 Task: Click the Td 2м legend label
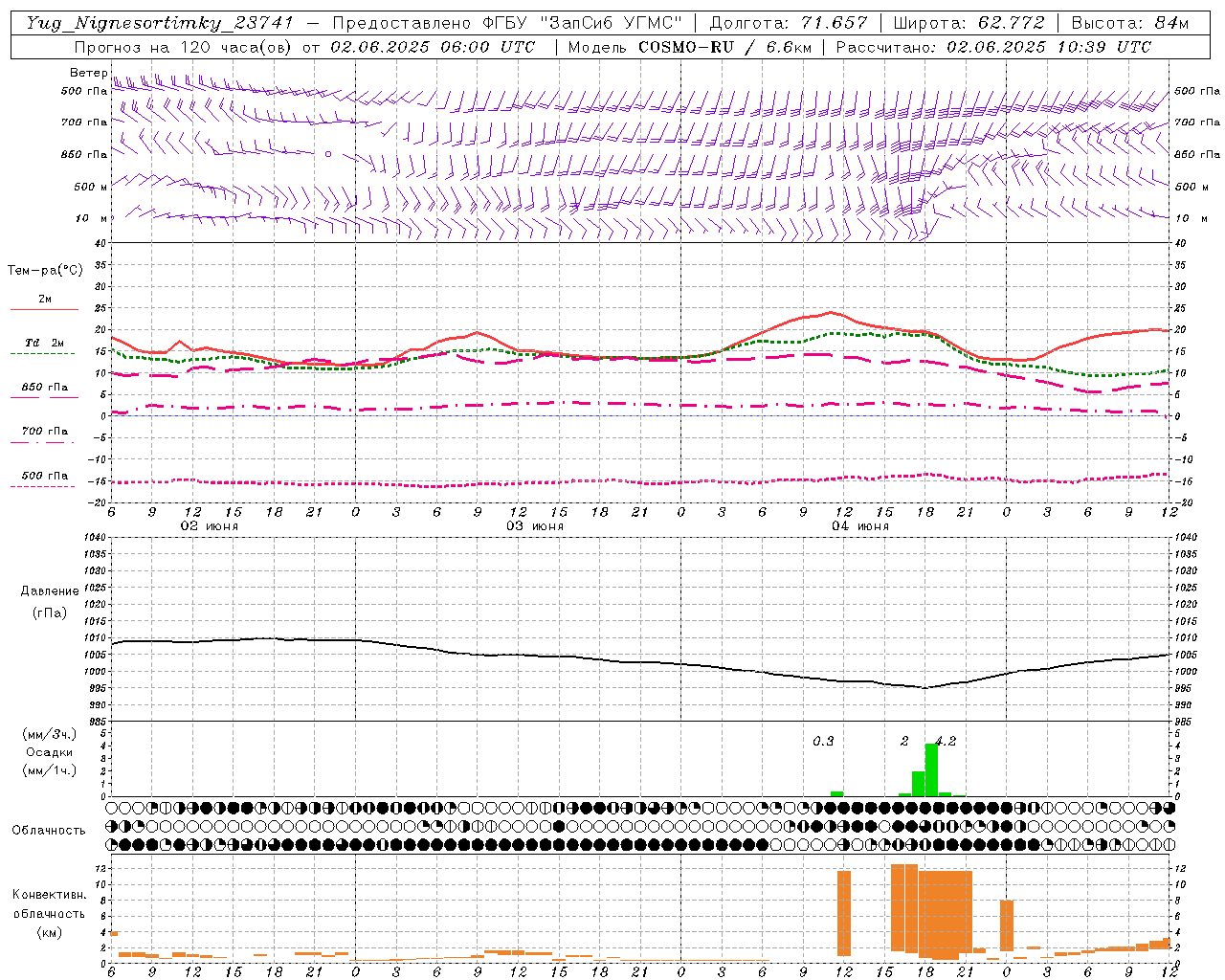[45, 343]
